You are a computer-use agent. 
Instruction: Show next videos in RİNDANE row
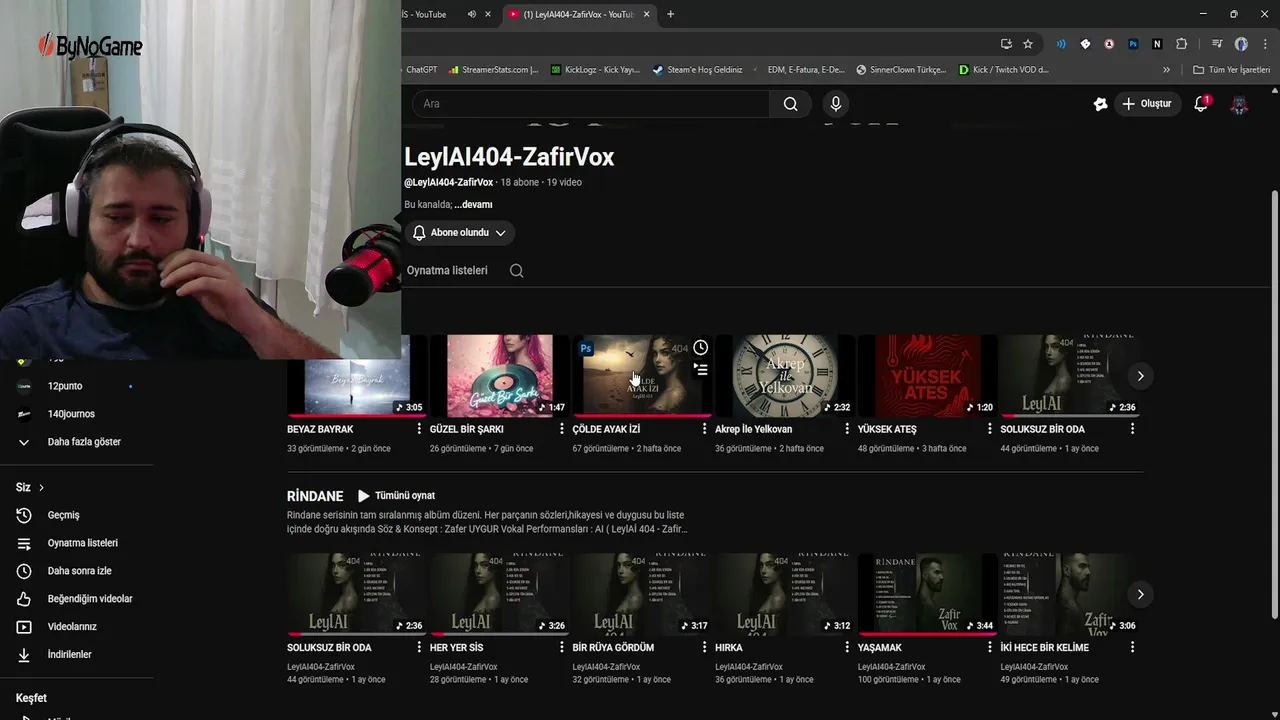pyautogui.click(x=1140, y=594)
